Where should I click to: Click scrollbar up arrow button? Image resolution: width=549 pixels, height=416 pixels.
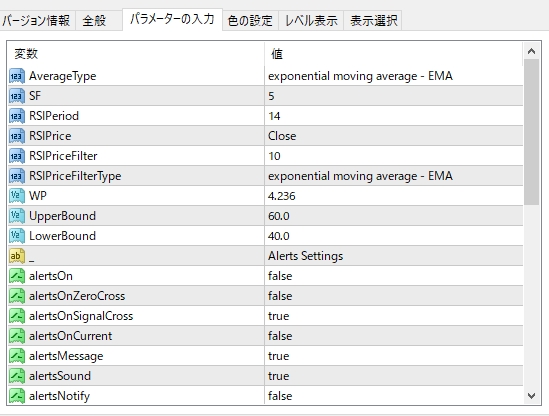pyautogui.click(x=531, y=51)
